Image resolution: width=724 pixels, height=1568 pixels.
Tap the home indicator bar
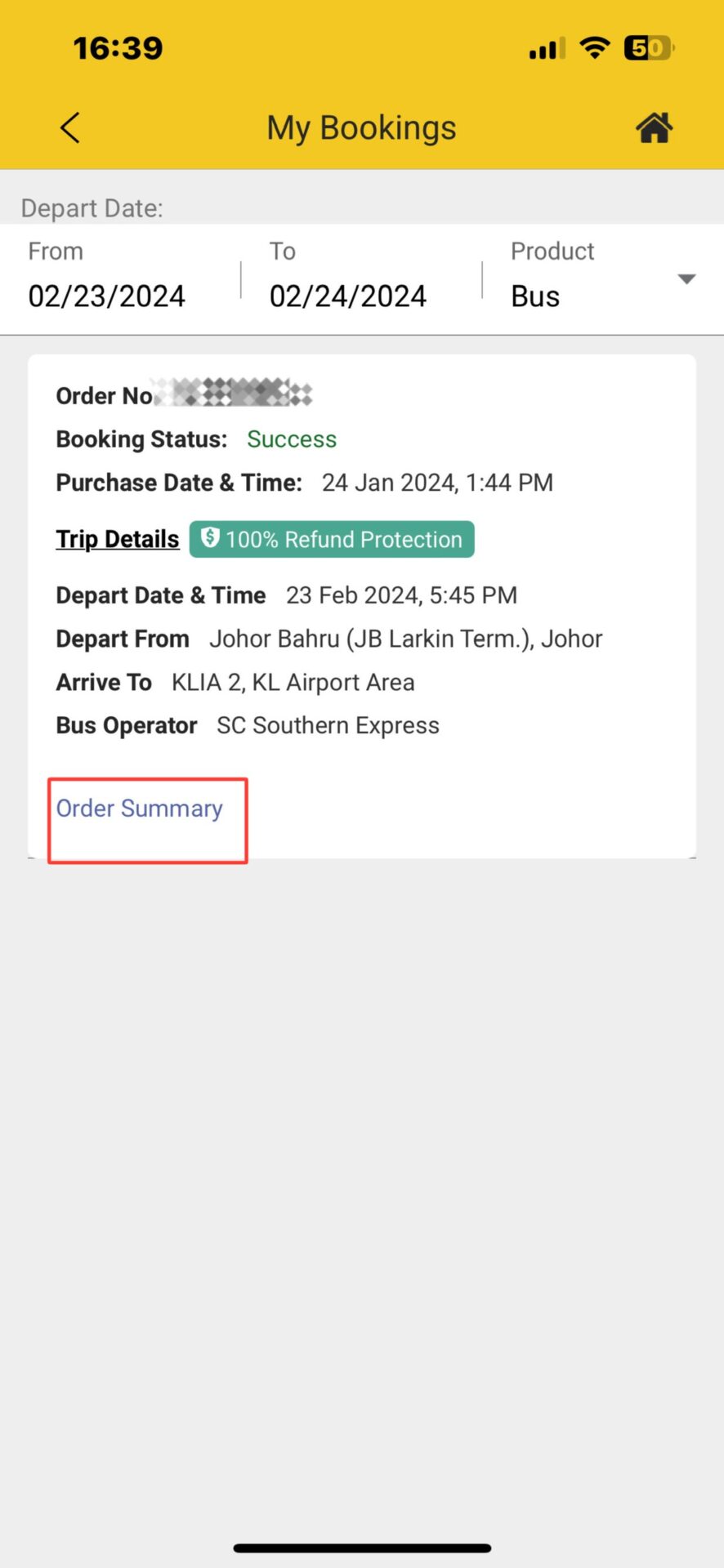(x=362, y=1548)
